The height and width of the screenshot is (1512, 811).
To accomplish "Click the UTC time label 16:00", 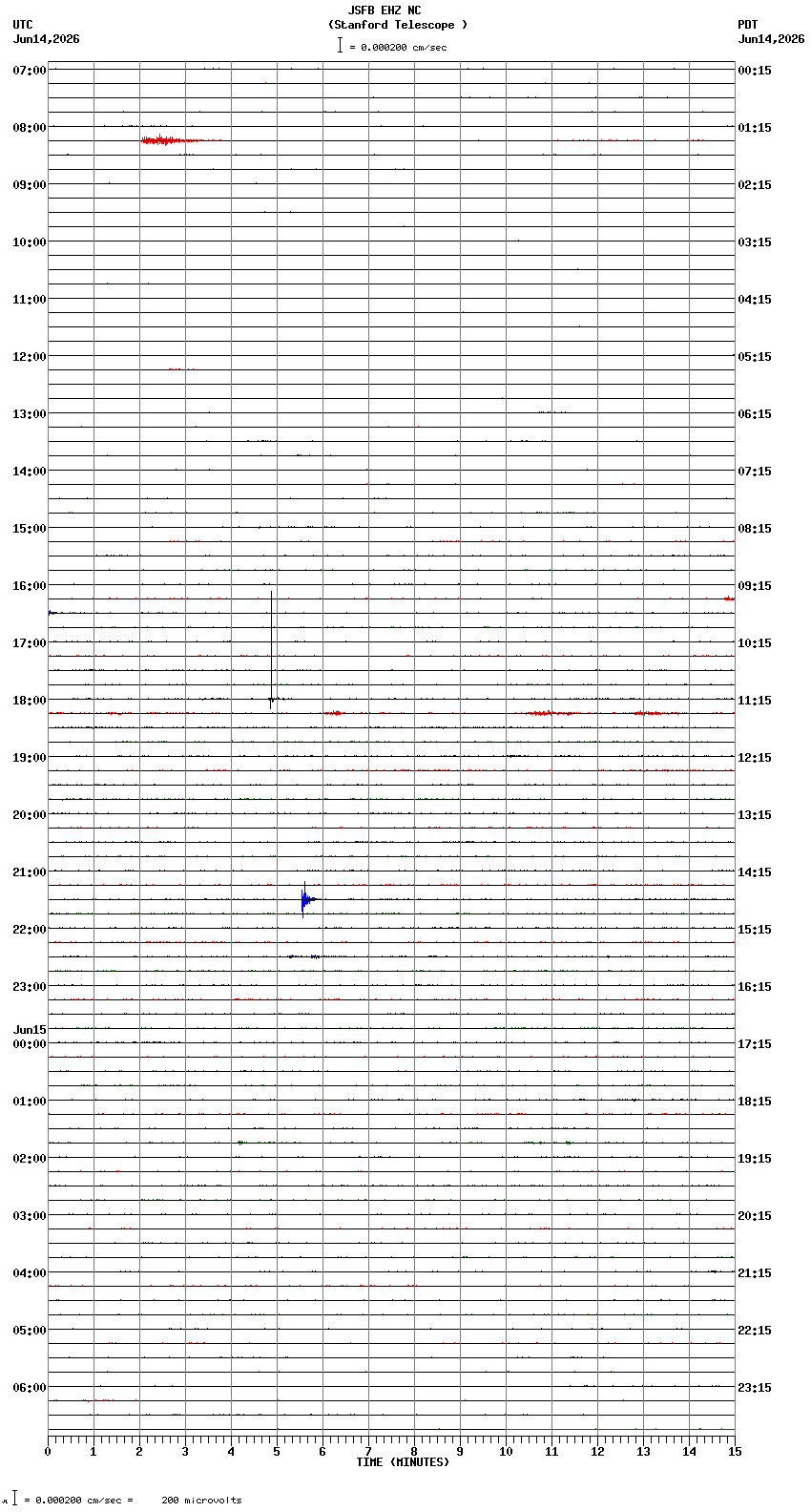I will click(x=30, y=586).
